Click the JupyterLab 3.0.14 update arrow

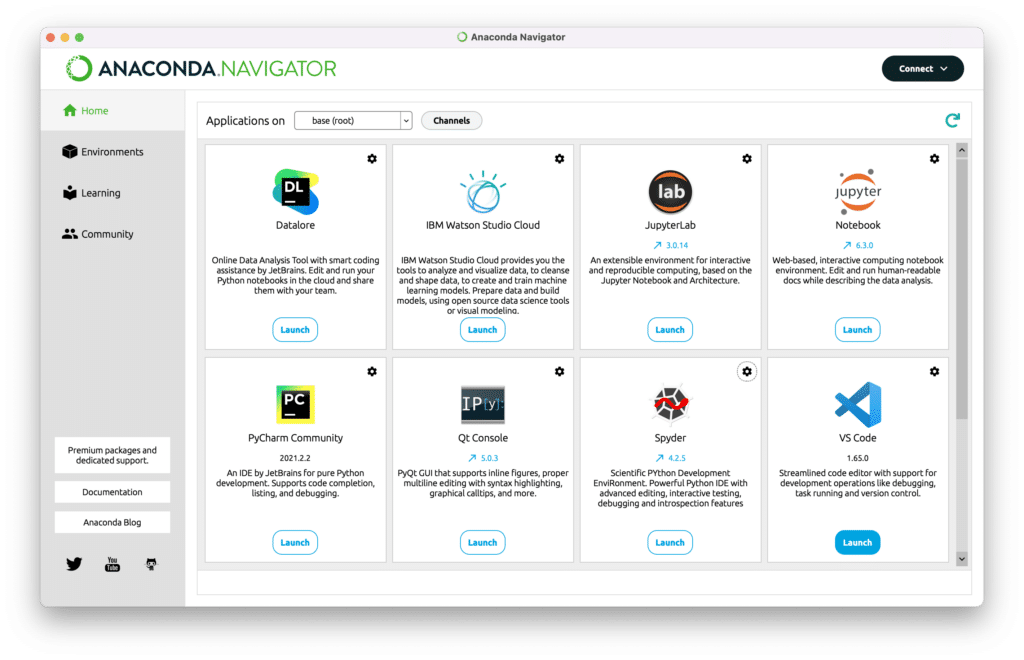tap(658, 245)
